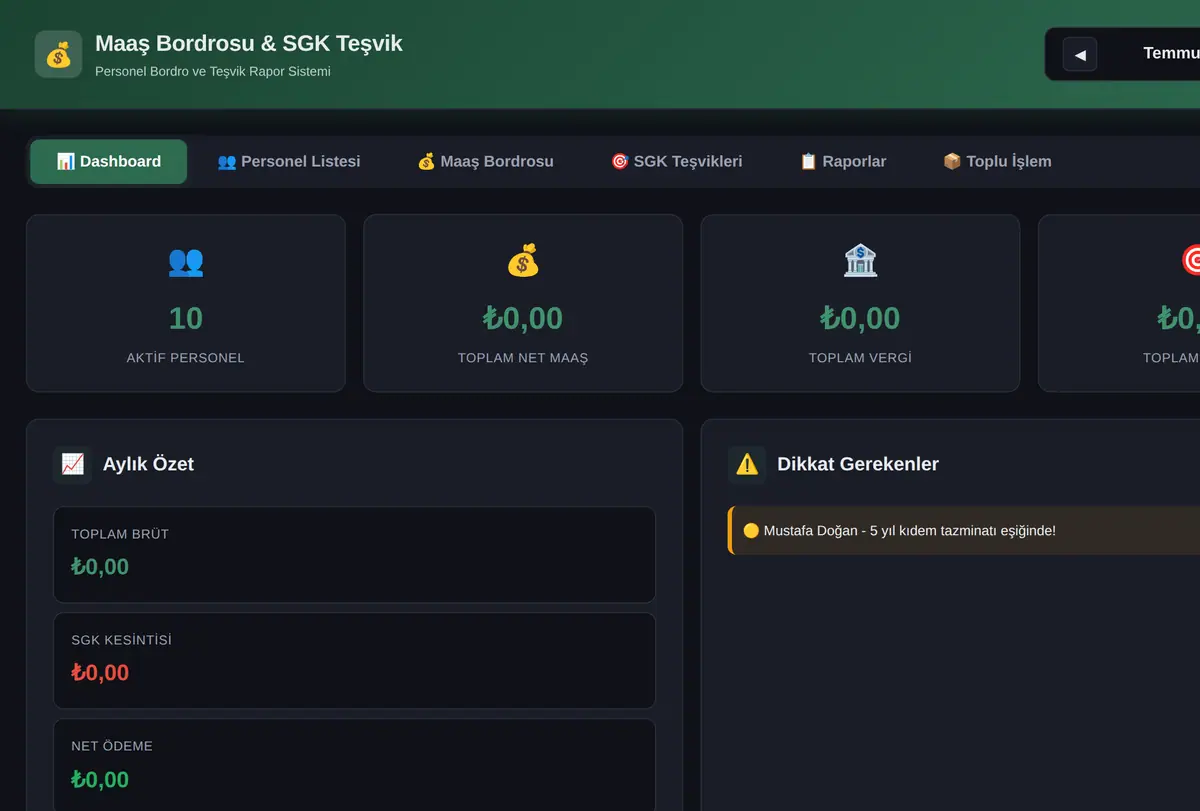The image size is (1200, 811).
Task: Click the chart icon beside Aylık Özet
Action: tap(72, 465)
